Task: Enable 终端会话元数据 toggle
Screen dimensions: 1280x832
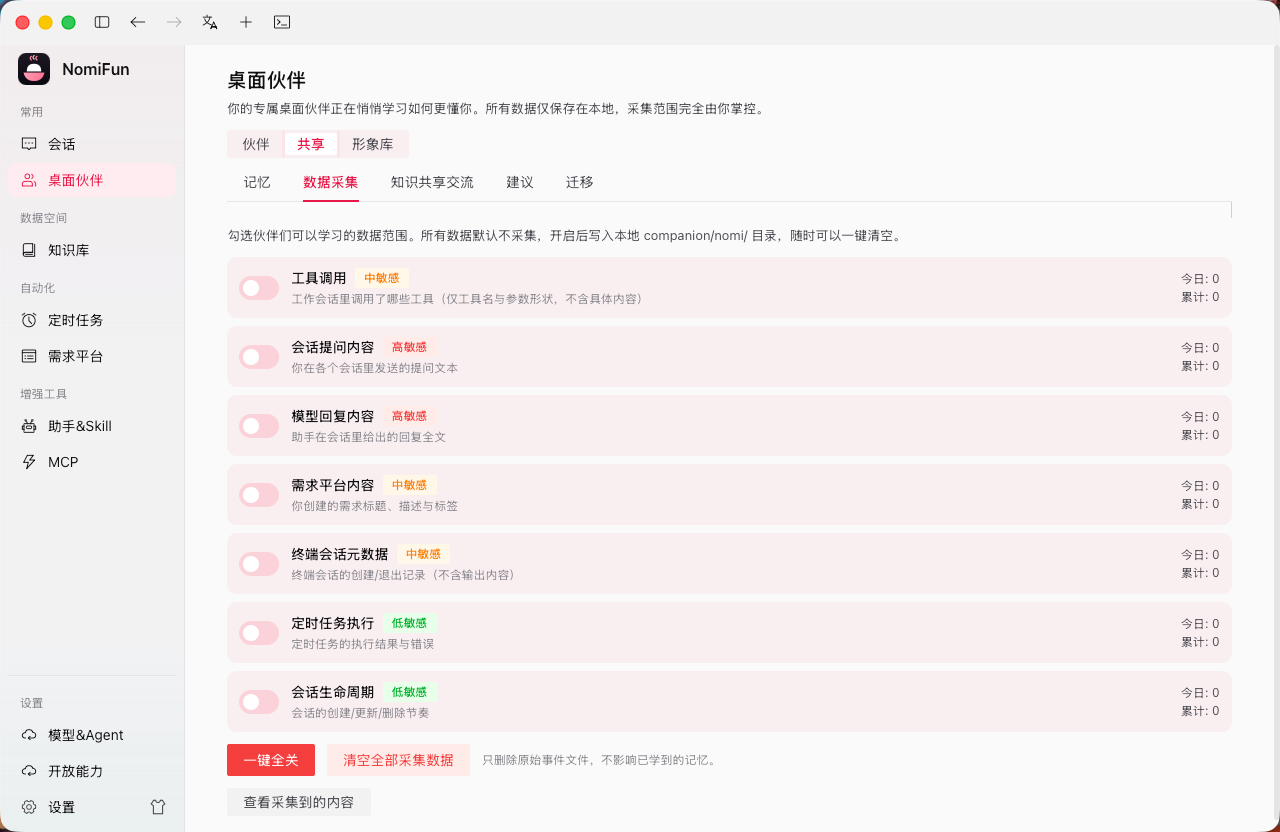Action: pos(259,564)
